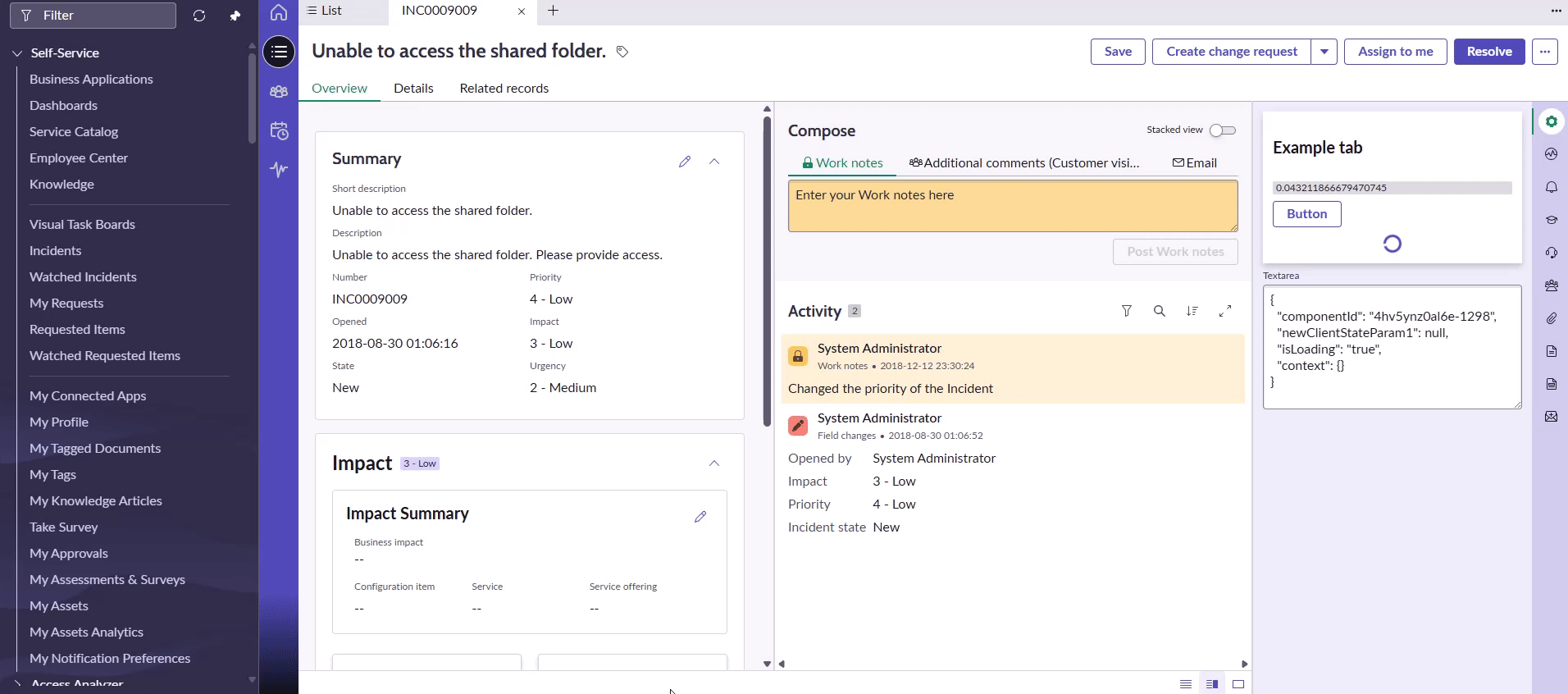This screenshot has width=1568, height=694.
Task: Click the Resolve button
Action: [1488, 52]
